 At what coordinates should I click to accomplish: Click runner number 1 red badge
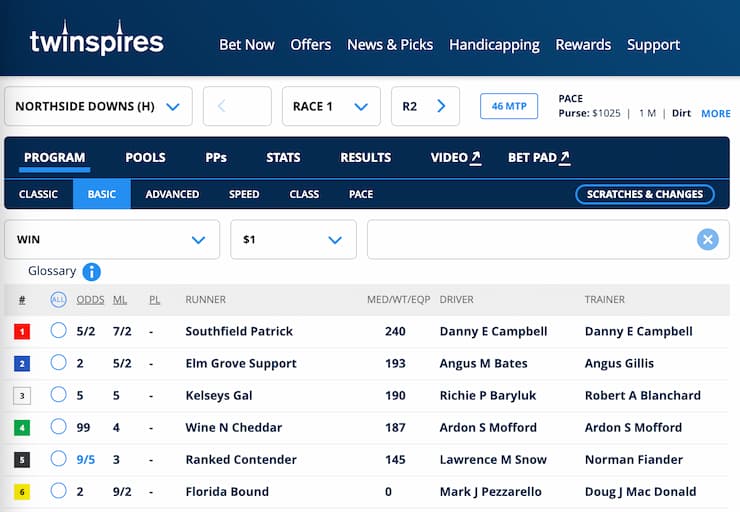click(x=22, y=332)
